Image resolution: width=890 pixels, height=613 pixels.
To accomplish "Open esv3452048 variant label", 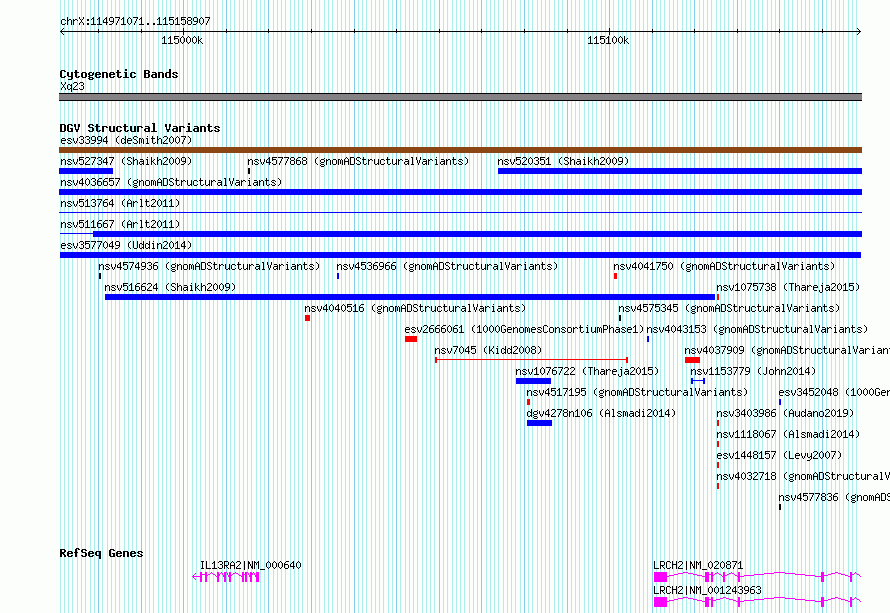I will click(x=834, y=392).
